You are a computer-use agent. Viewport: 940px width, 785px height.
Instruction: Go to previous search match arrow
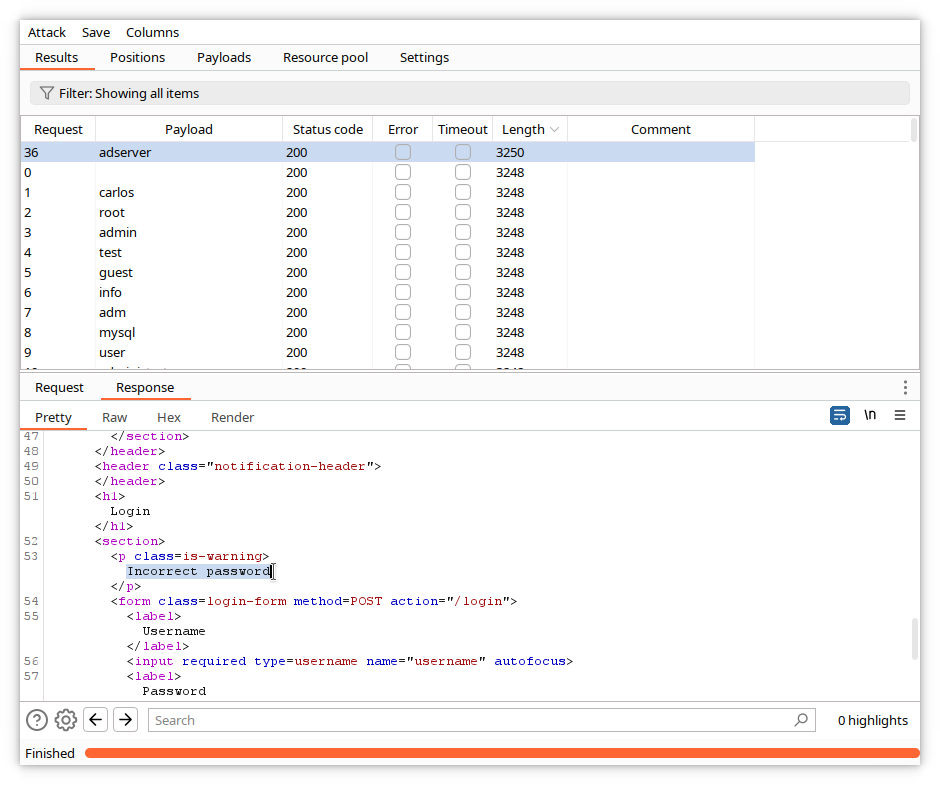click(95, 720)
